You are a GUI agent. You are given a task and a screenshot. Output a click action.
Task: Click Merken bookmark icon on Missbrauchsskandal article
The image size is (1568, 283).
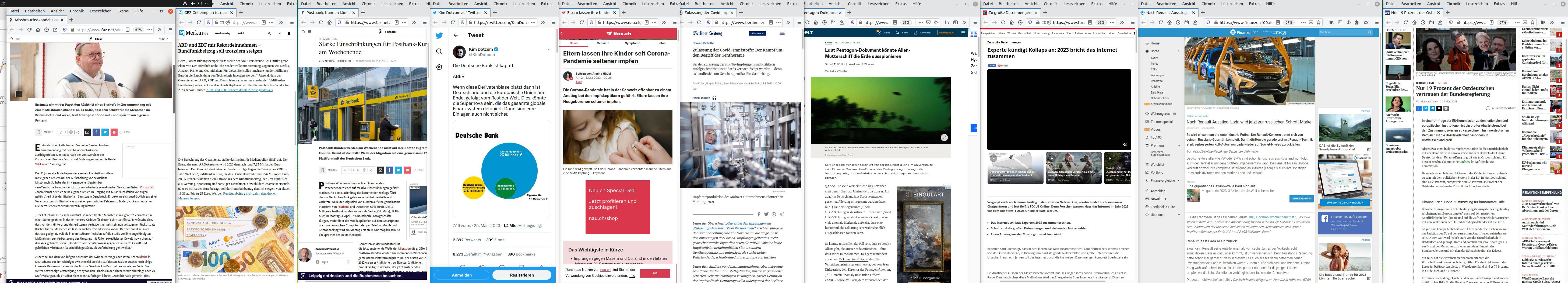click(38, 132)
